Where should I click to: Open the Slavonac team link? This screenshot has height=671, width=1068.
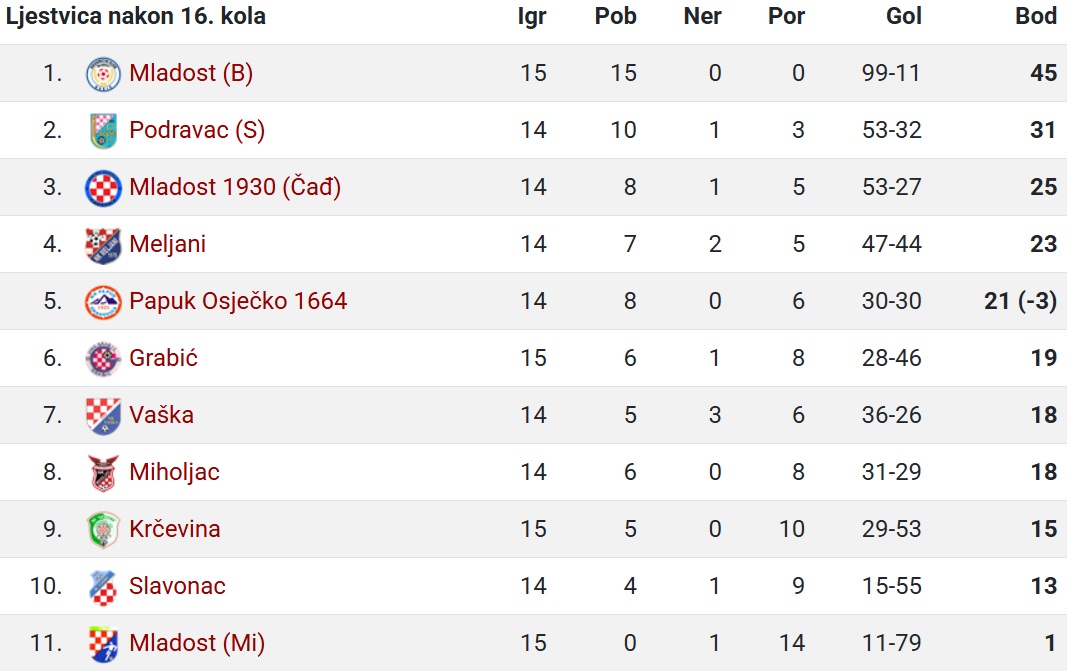coord(177,586)
